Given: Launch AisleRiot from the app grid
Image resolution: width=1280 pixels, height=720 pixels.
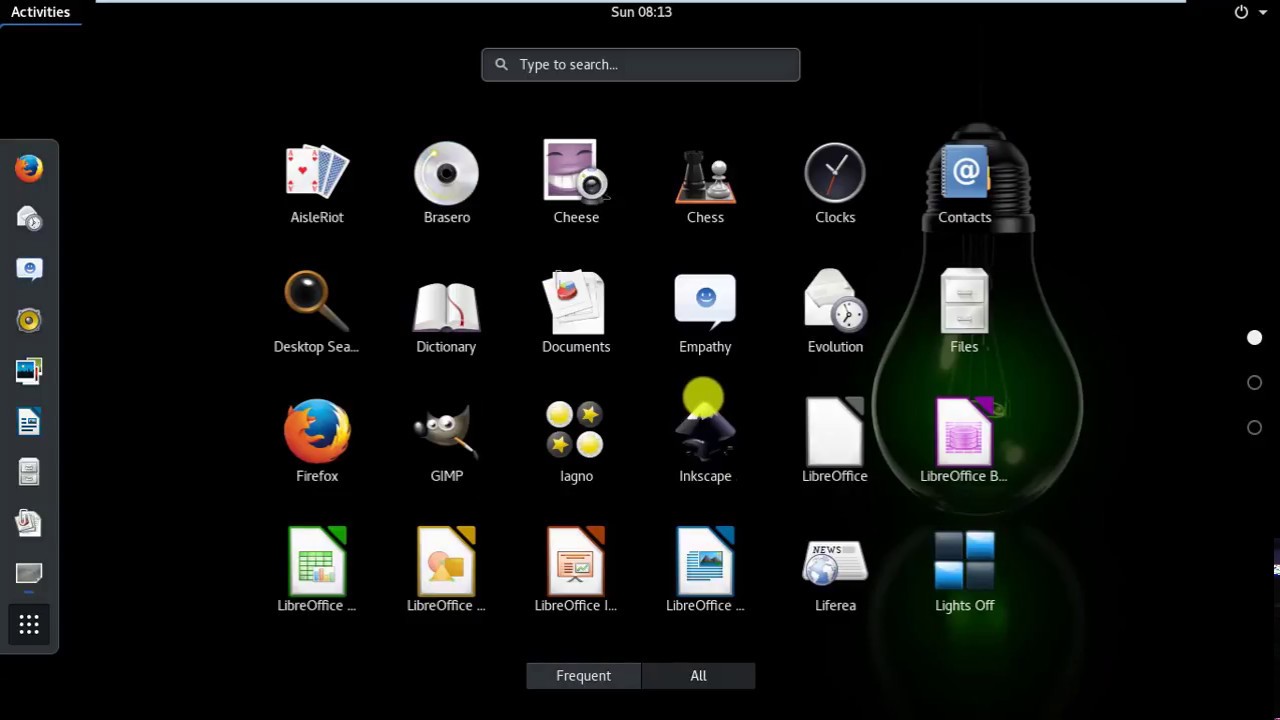Looking at the screenshot, I should (x=317, y=183).
